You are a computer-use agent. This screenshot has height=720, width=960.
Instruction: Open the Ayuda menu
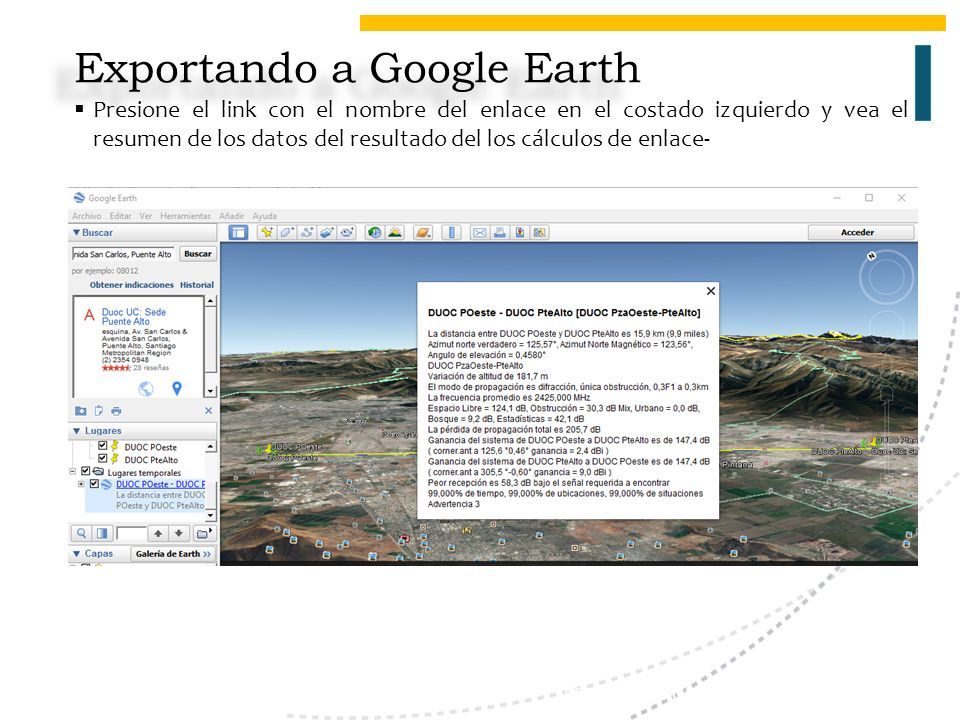tap(264, 216)
